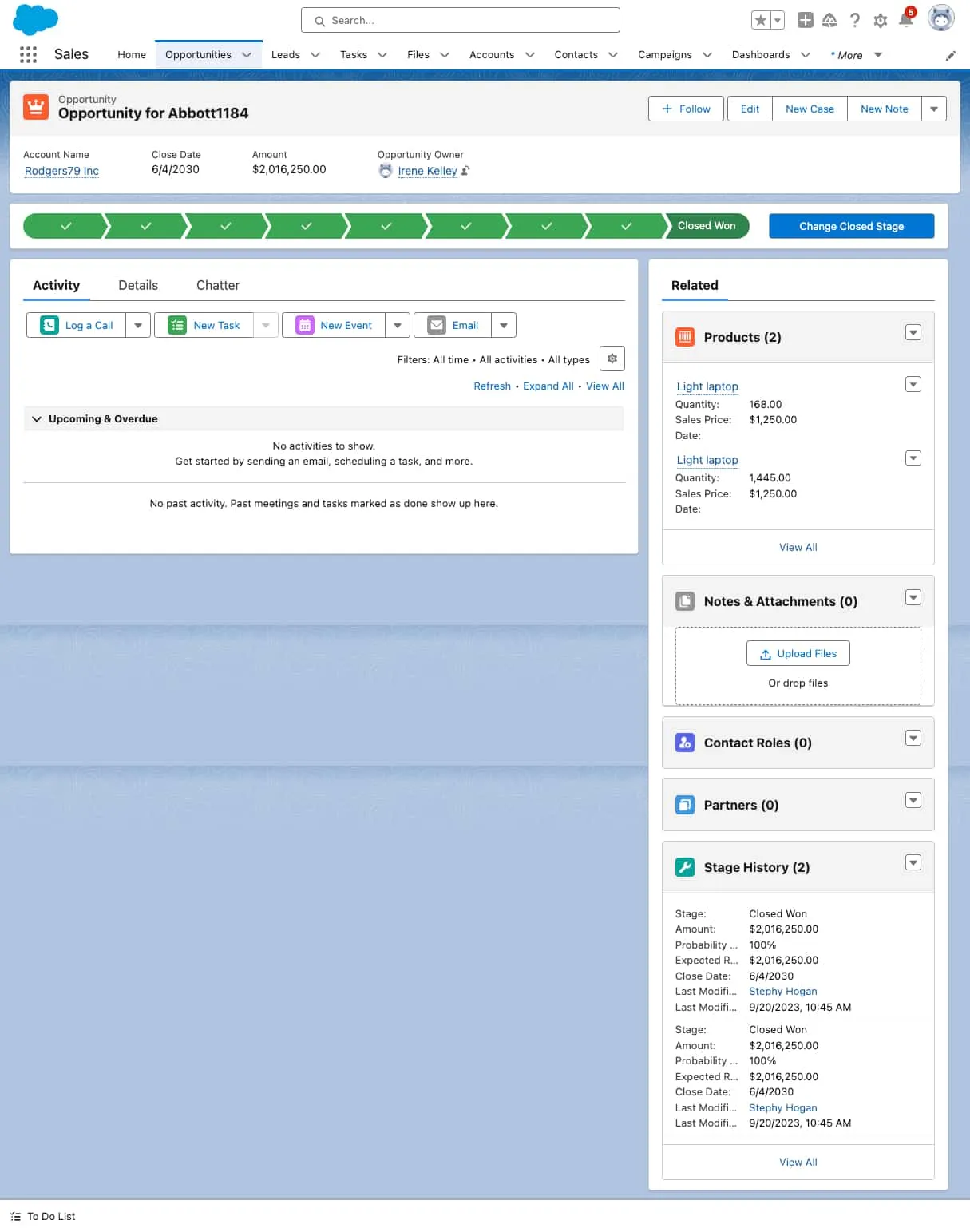The width and height of the screenshot is (970, 1232).
Task: Open the Tasks tab dropdown chevron
Action: click(382, 55)
